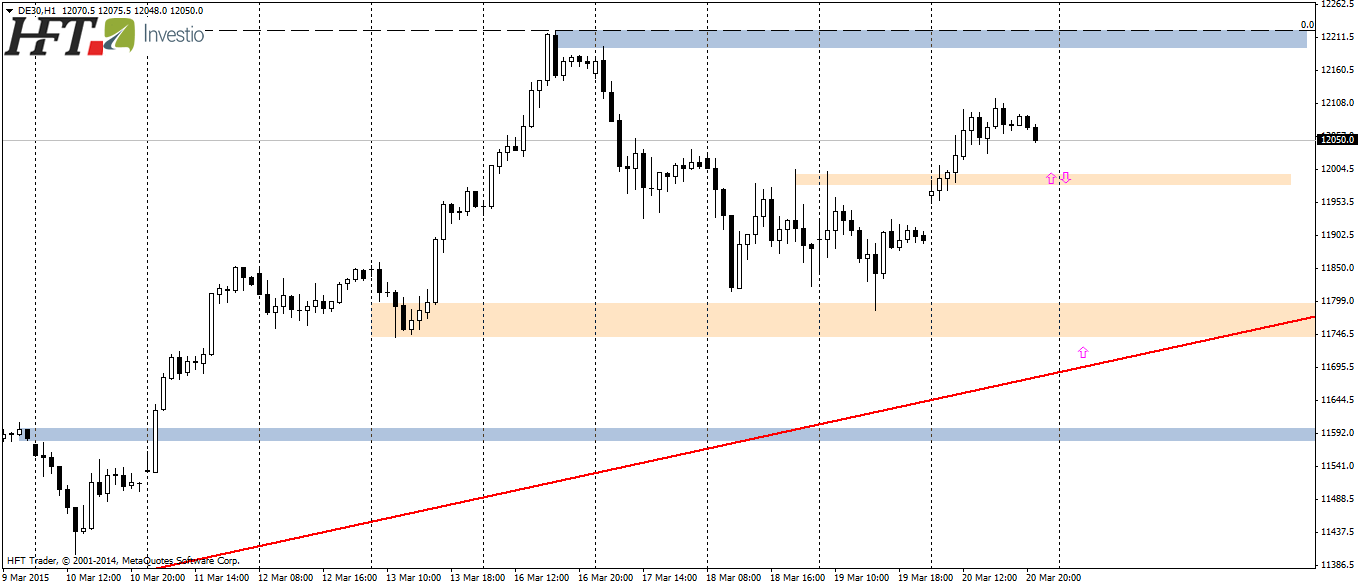The image size is (1358, 586).
Task: Click the 12 Mar 08:00 time label
Action: [x=286, y=578]
